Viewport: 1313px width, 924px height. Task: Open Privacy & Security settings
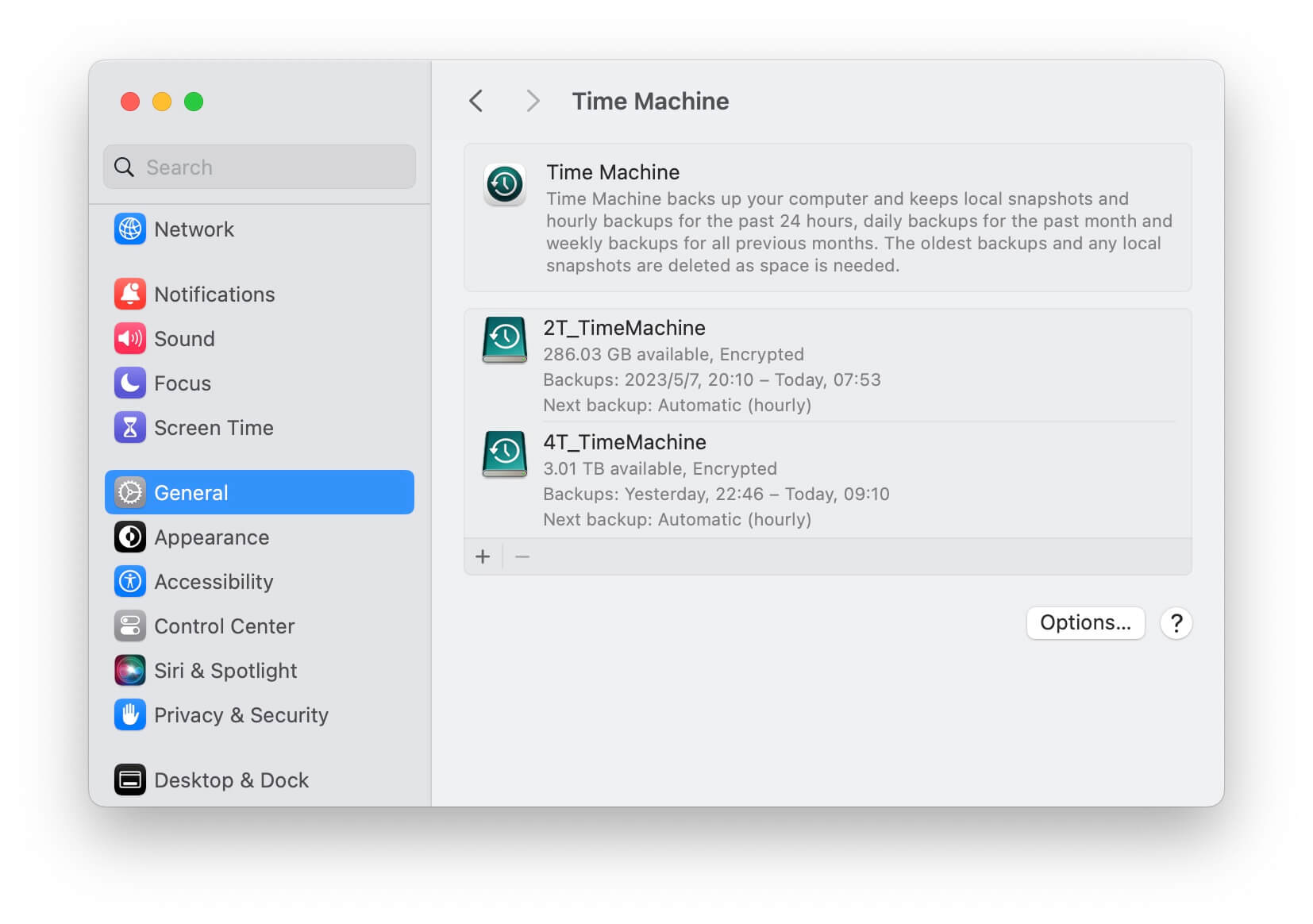tap(260, 715)
